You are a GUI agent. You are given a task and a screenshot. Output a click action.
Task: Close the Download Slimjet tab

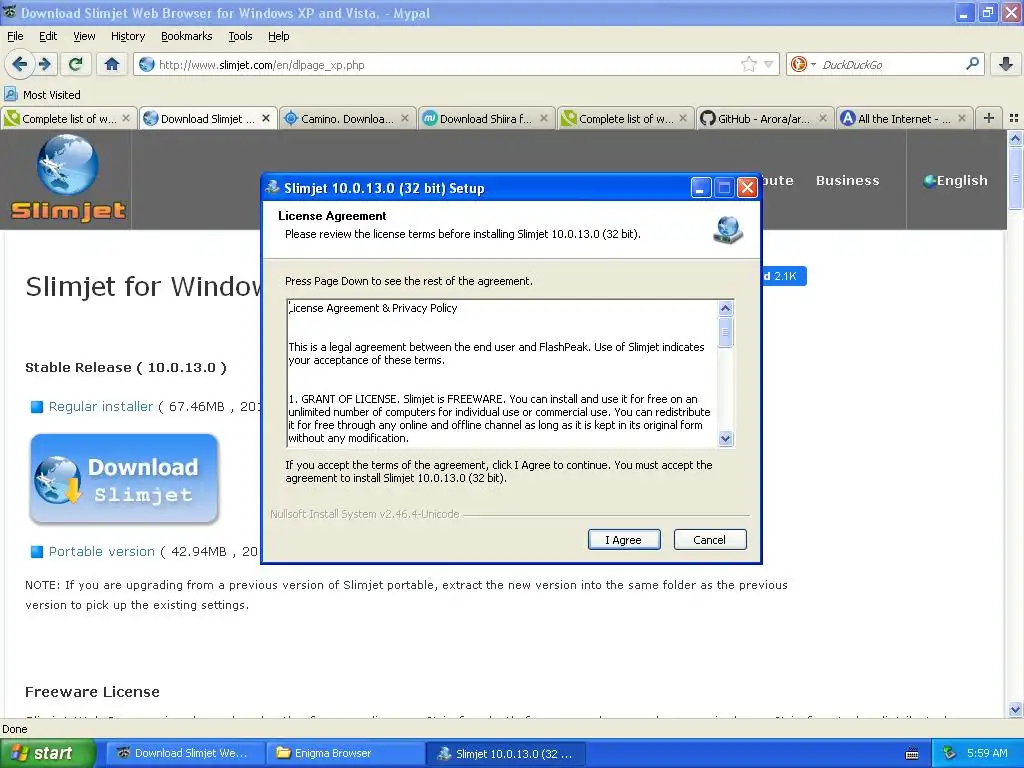(x=266, y=118)
